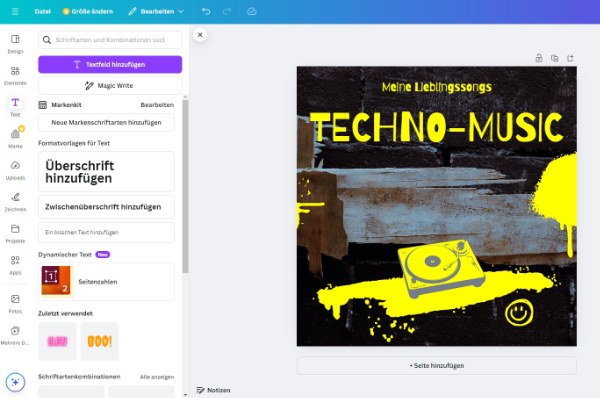This screenshot has height=398, width=600.
Task: Select pink recently used text style
Action: [x=57, y=341]
